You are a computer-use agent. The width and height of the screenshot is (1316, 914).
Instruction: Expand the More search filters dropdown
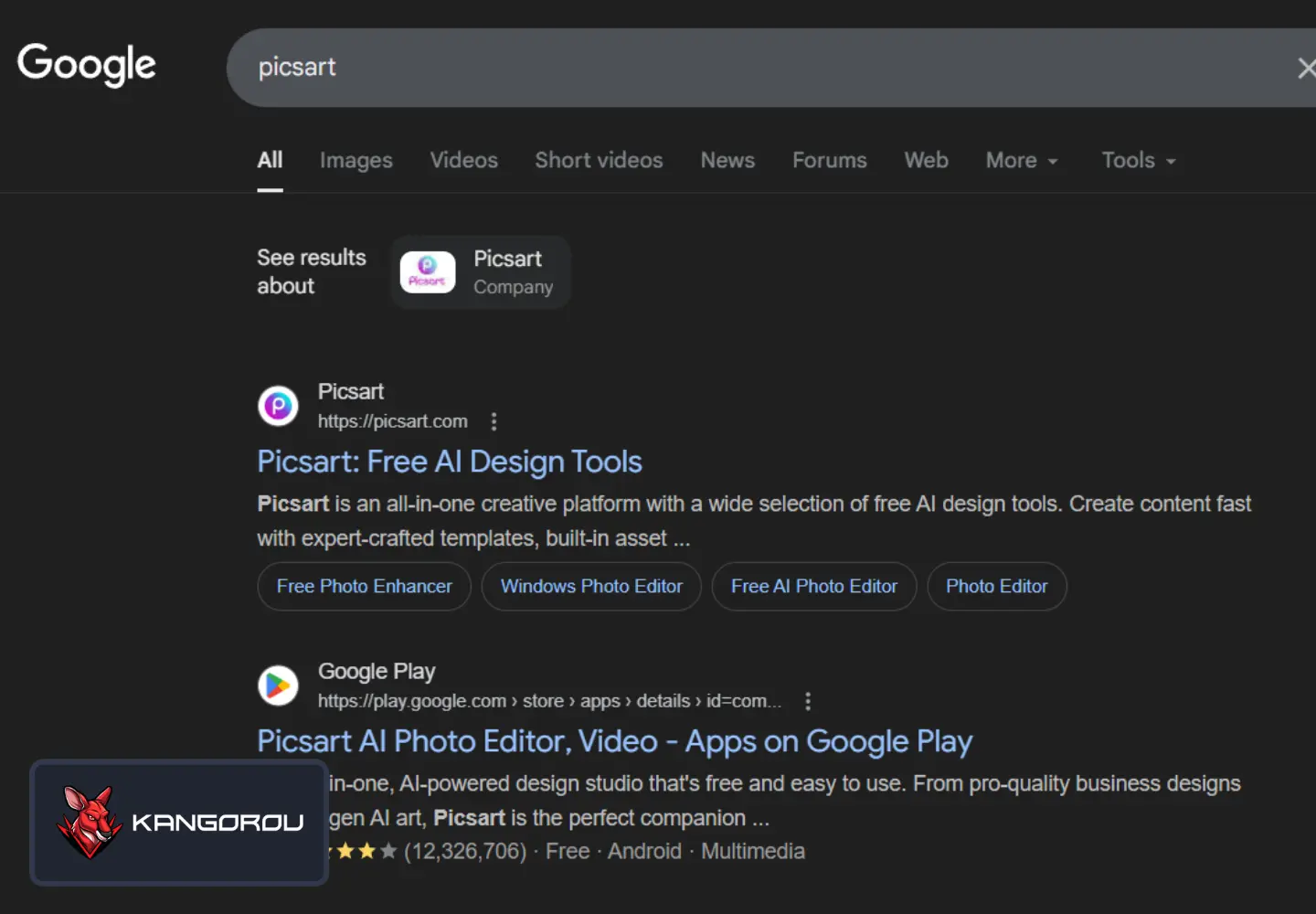(x=1021, y=161)
